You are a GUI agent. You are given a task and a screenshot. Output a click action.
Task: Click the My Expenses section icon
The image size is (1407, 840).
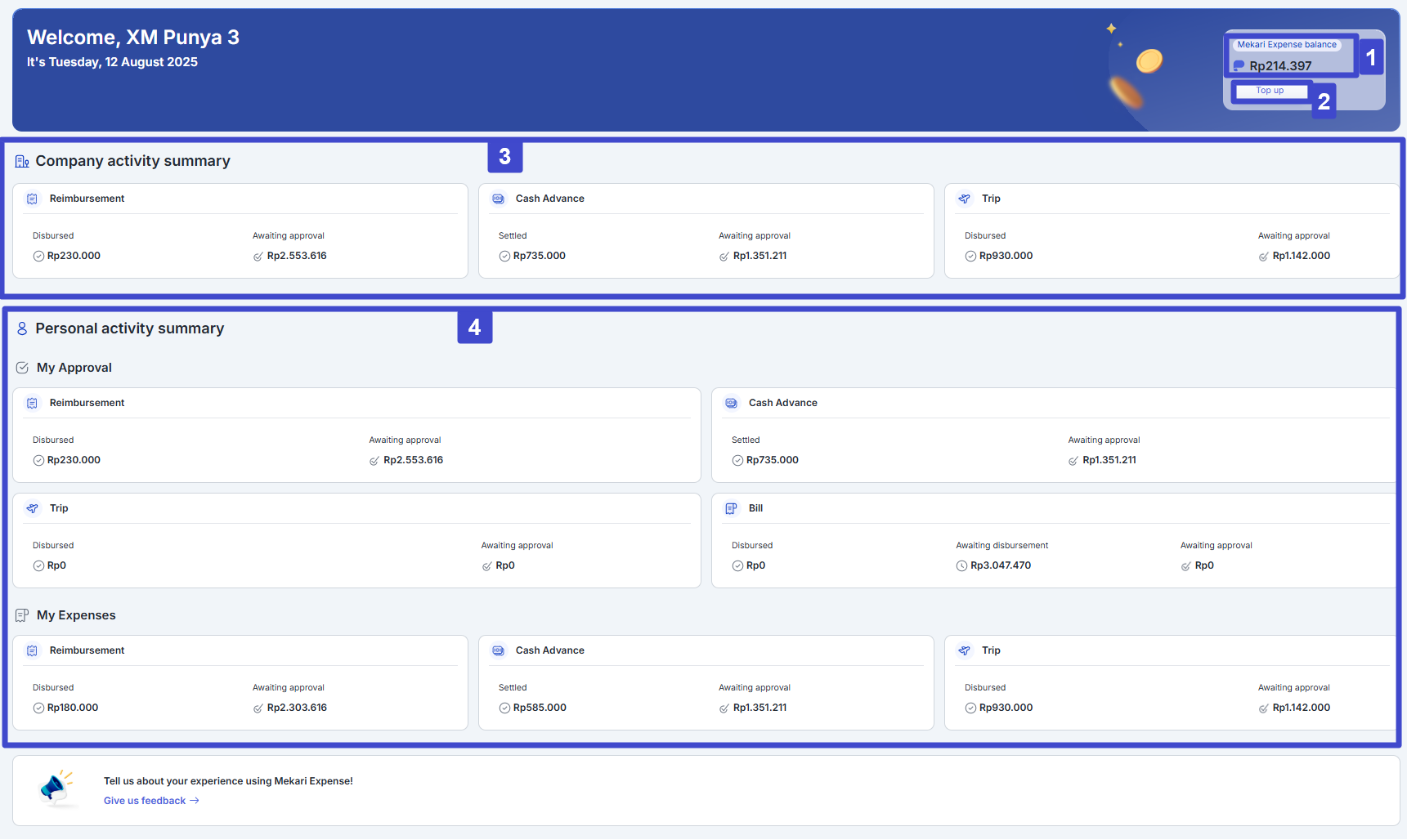22,615
